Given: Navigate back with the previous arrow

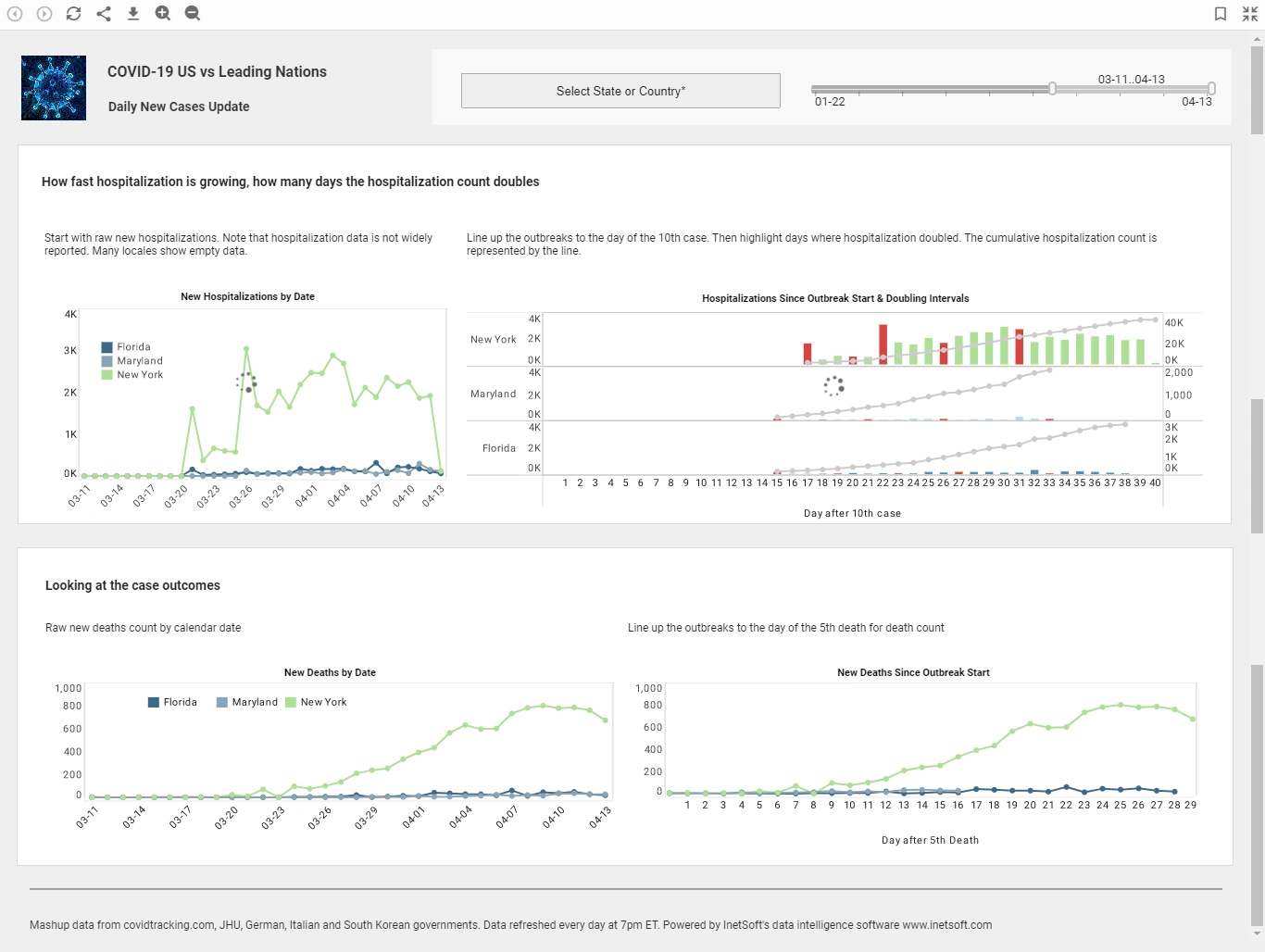Looking at the screenshot, I should point(14,13).
